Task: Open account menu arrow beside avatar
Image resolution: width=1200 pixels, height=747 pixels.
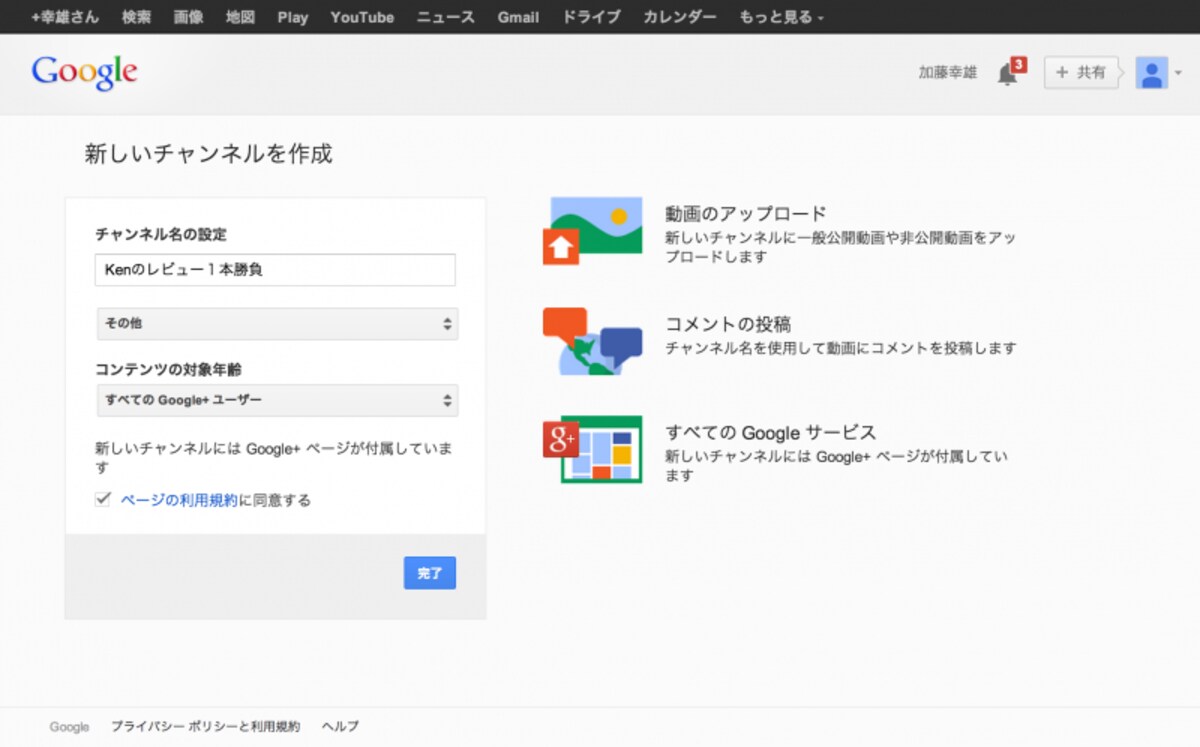Action: pyautogui.click(x=1178, y=73)
